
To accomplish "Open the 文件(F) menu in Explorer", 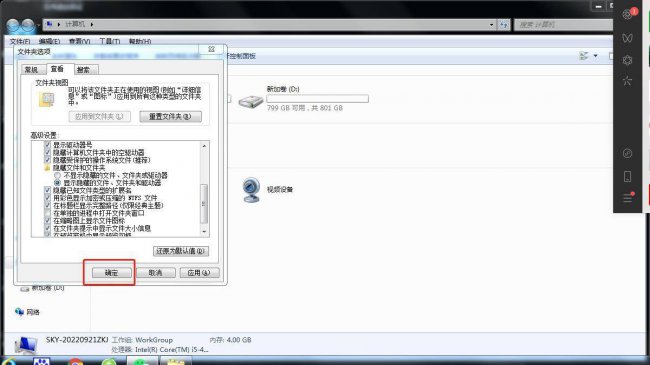I will pyautogui.click(x=19, y=41).
